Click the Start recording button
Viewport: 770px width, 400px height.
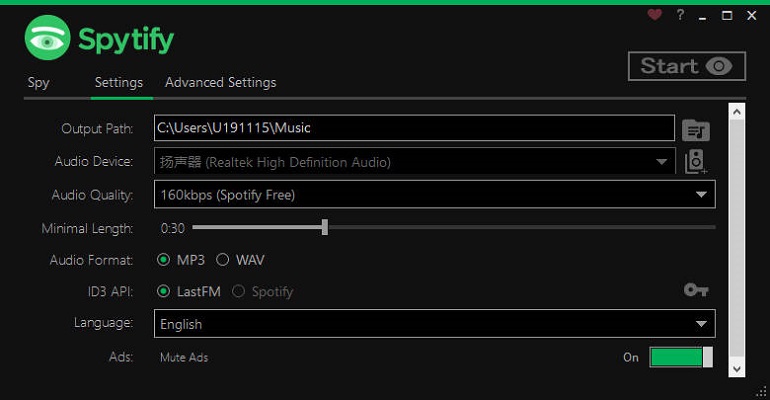point(687,66)
